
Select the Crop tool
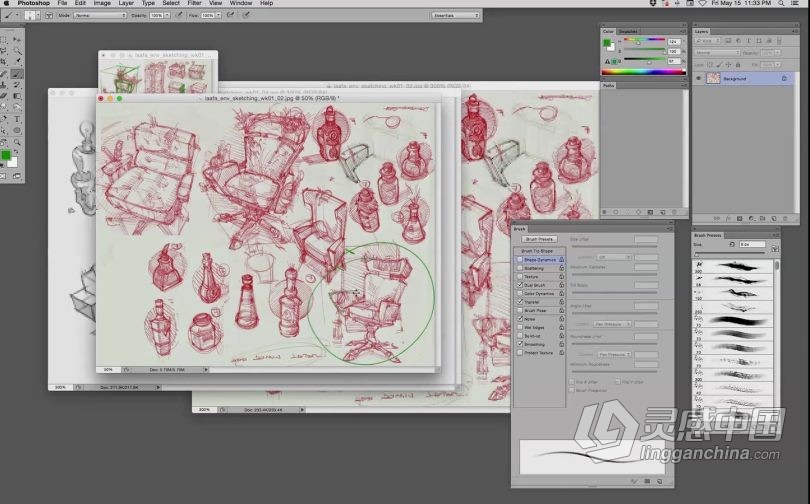coord(4,61)
